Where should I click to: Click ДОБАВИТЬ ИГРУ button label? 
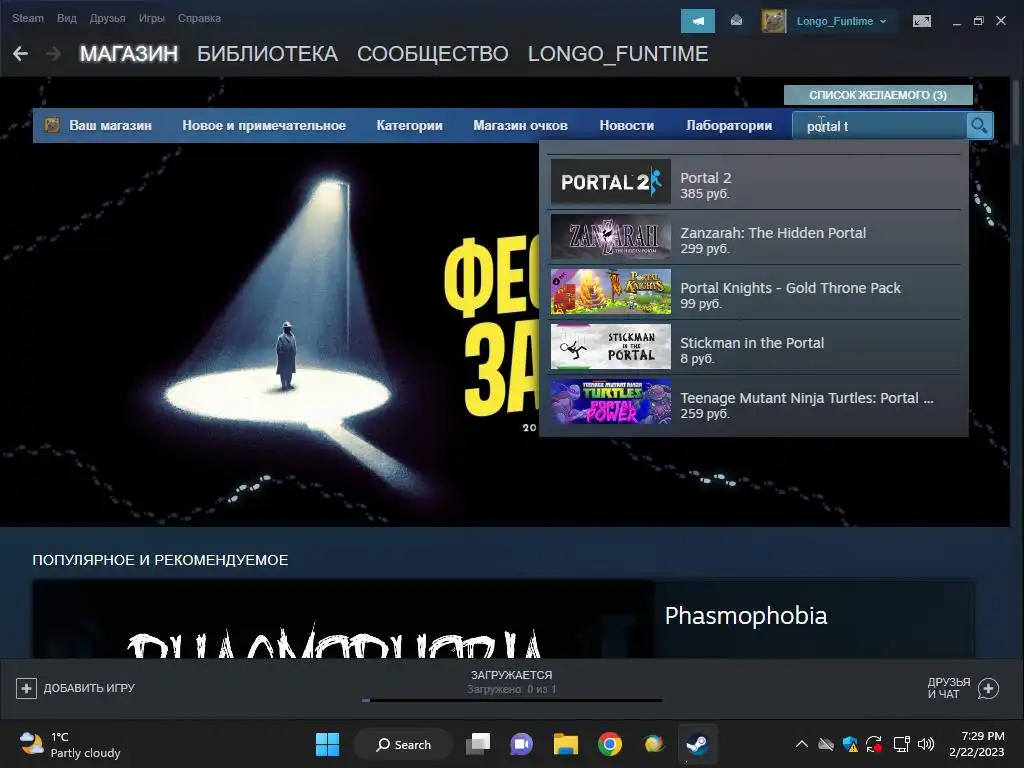click(x=89, y=688)
